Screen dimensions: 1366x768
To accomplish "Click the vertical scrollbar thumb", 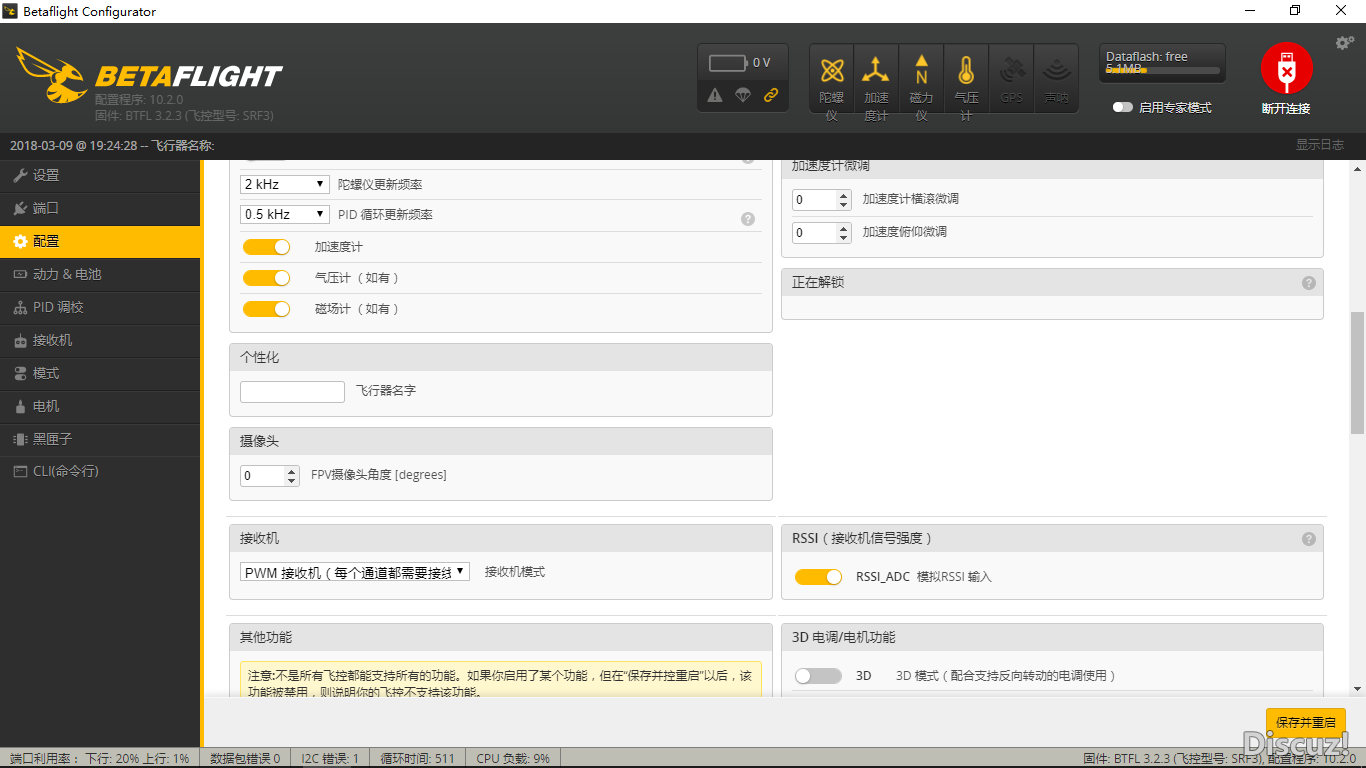I will pos(1357,372).
